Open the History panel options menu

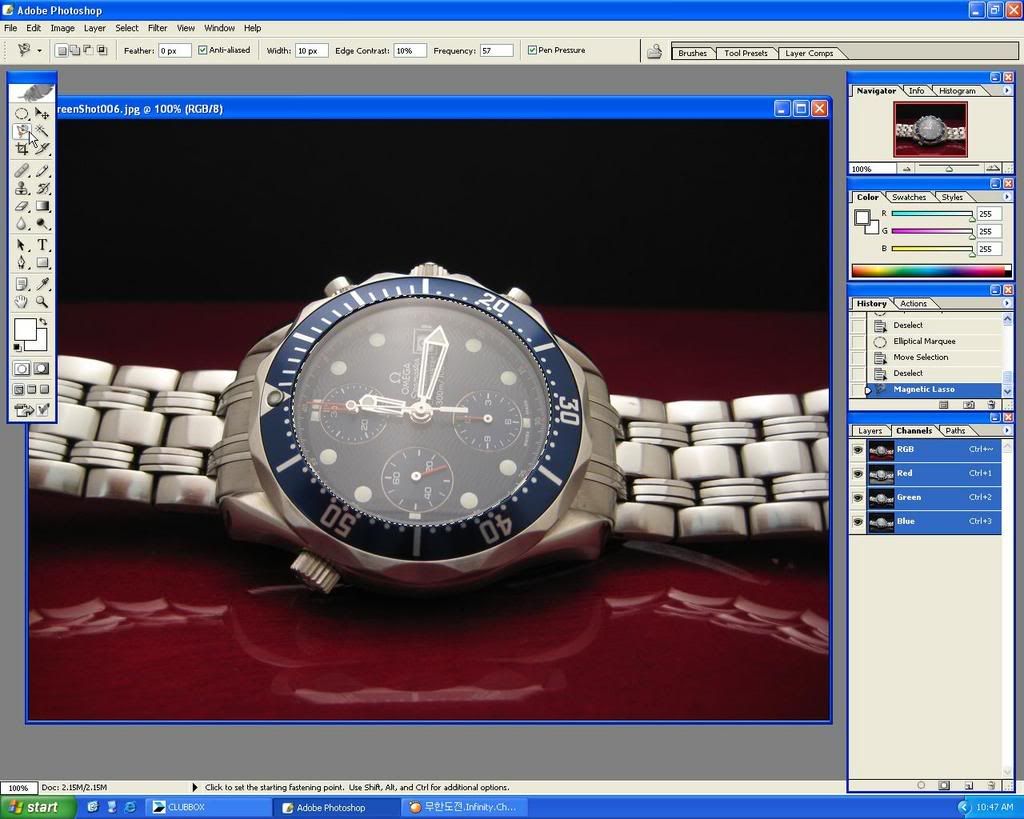tap(1006, 303)
